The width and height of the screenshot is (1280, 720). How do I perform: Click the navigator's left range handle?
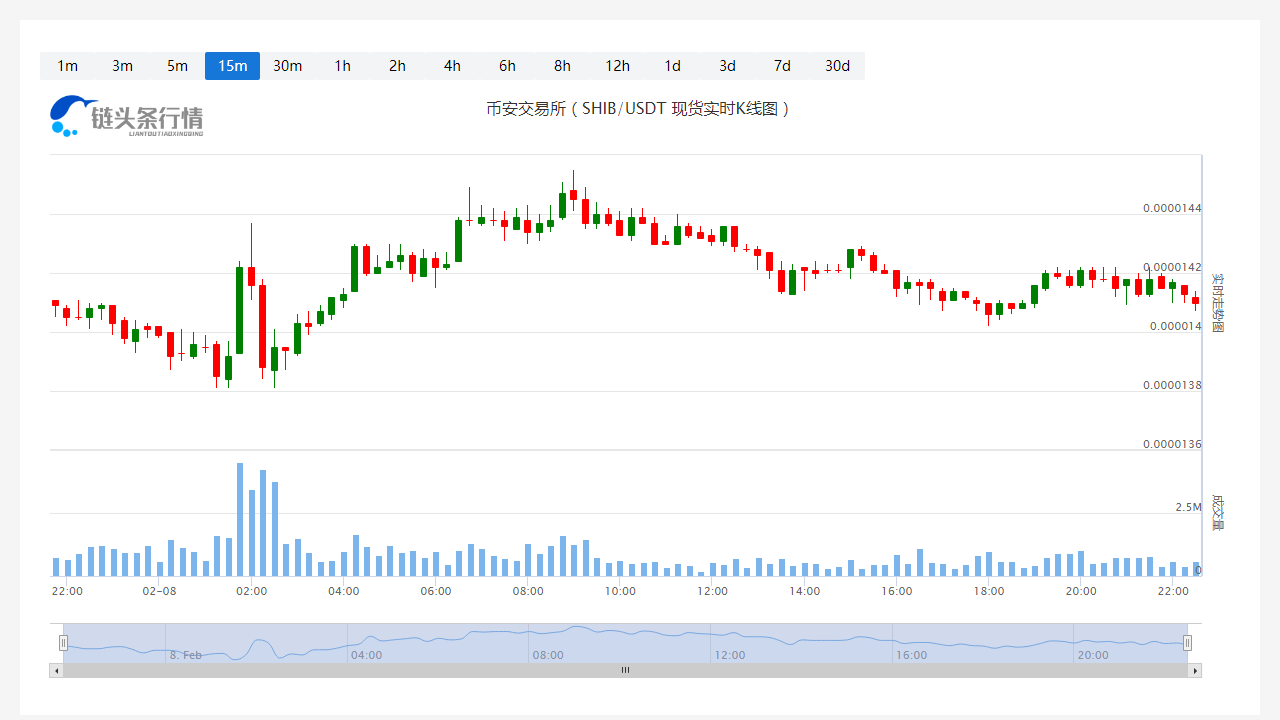(x=63, y=643)
